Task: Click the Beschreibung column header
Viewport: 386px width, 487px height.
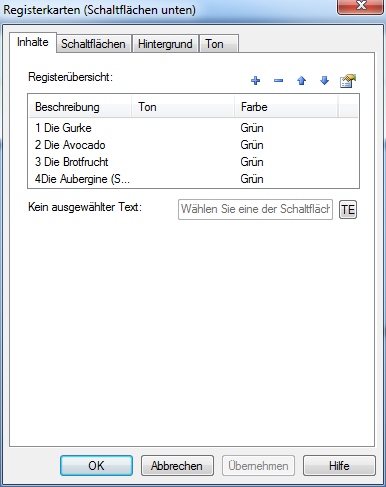Action: pyautogui.click(x=80, y=107)
